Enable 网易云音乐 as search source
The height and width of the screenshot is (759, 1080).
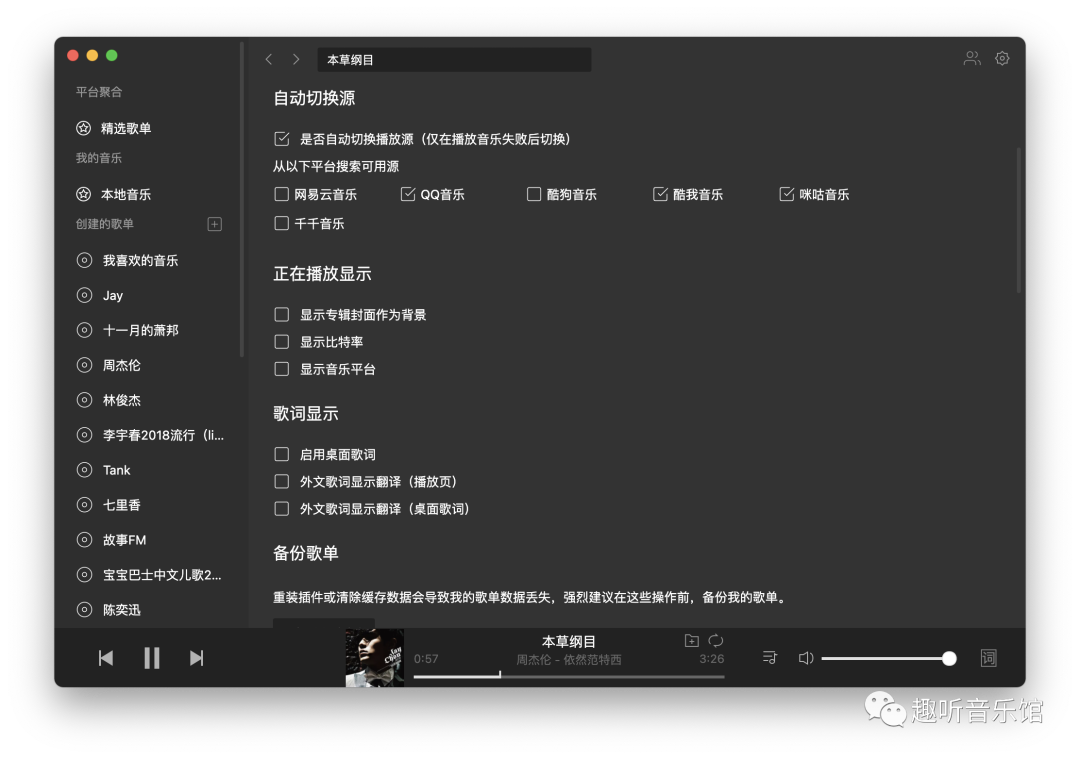(282, 194)
